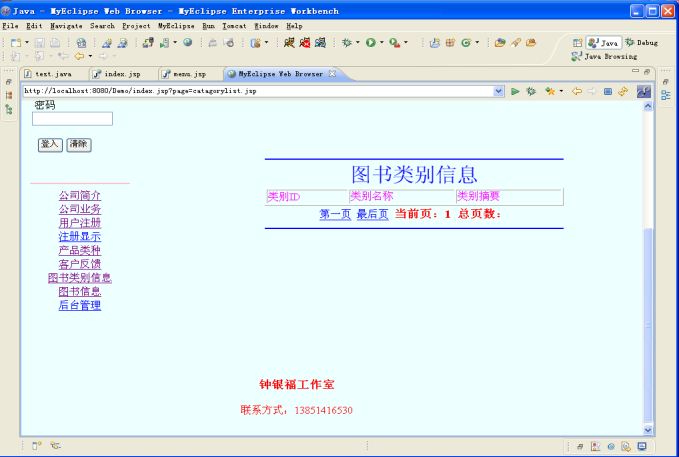Switch to the index.jsp editor tab
The image size is (679, 457).
[x=123, y=74]
